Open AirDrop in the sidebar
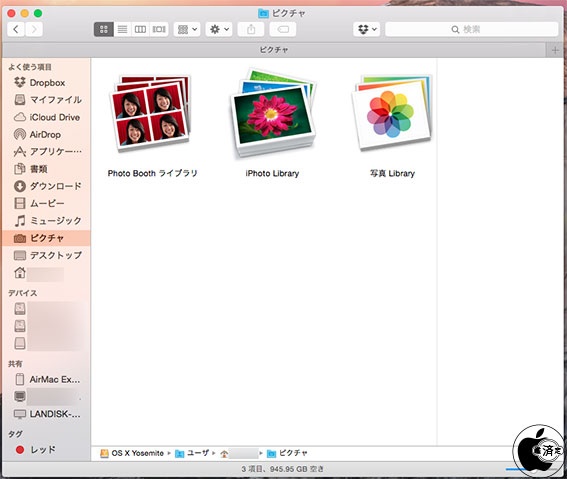The width and height of the screenshot is (567, 479). tap(46, 134)
